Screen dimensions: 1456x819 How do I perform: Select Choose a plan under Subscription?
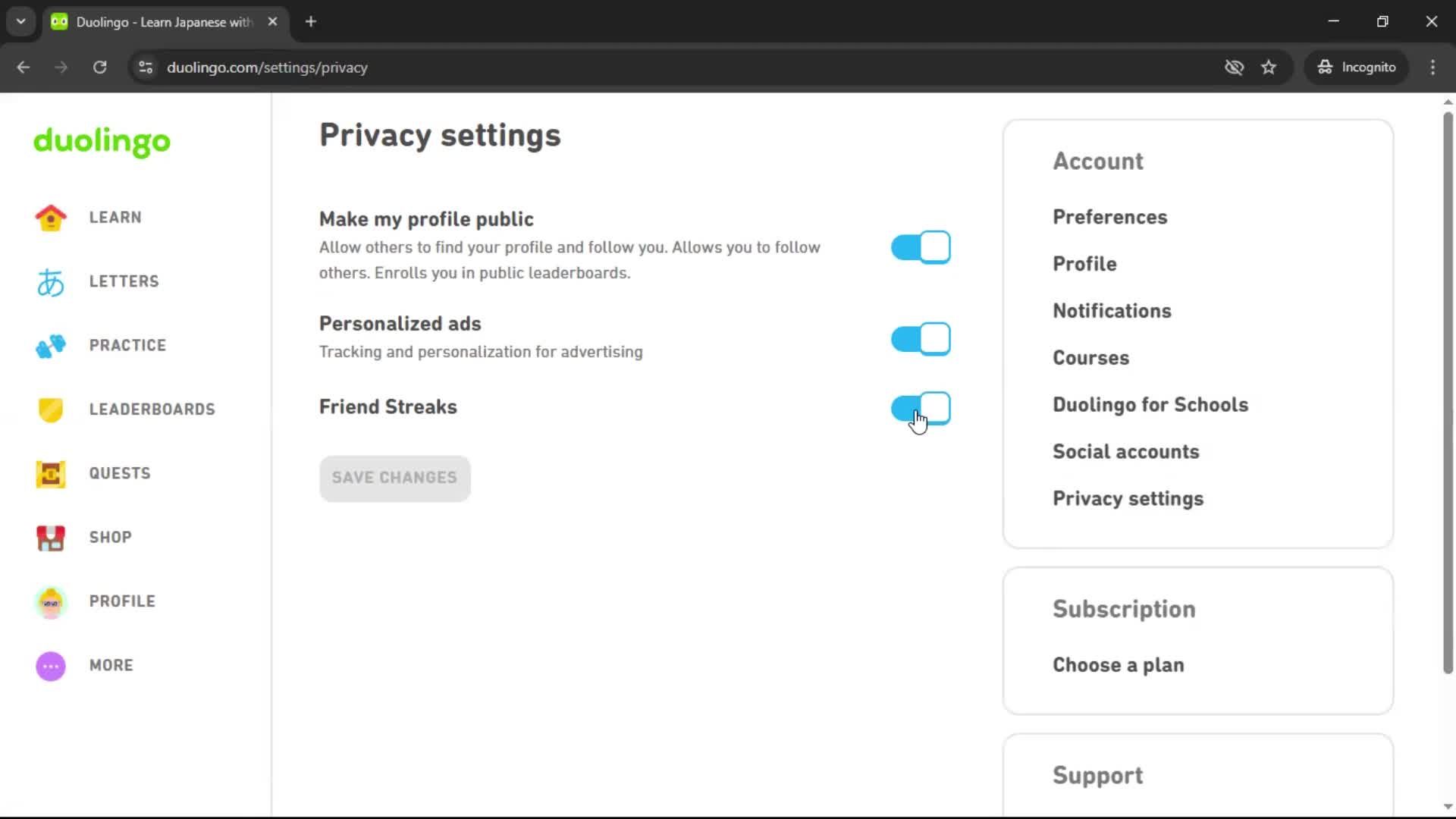pos(1118,665)
